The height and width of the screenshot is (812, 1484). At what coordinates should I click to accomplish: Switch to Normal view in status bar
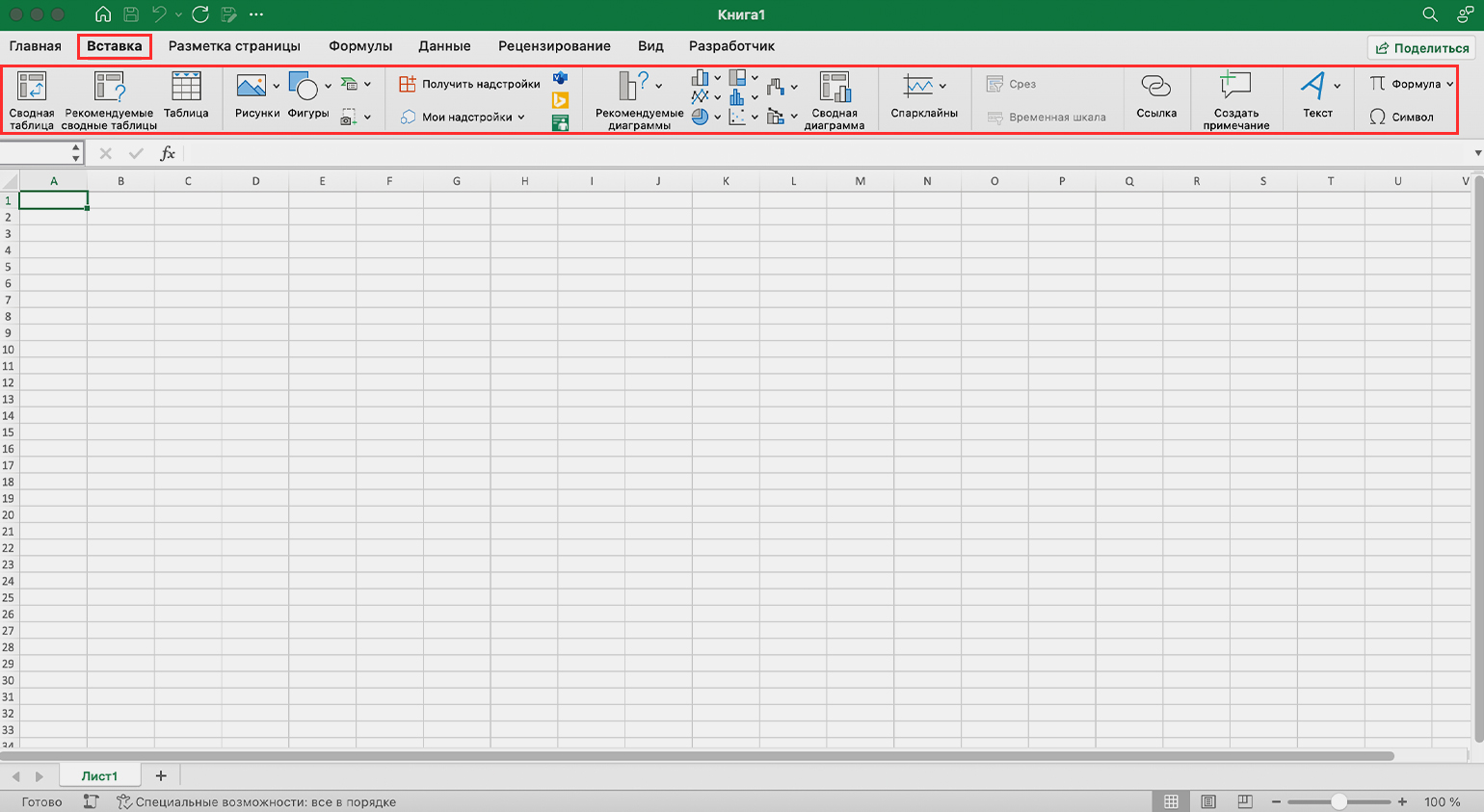point(1171,801)
